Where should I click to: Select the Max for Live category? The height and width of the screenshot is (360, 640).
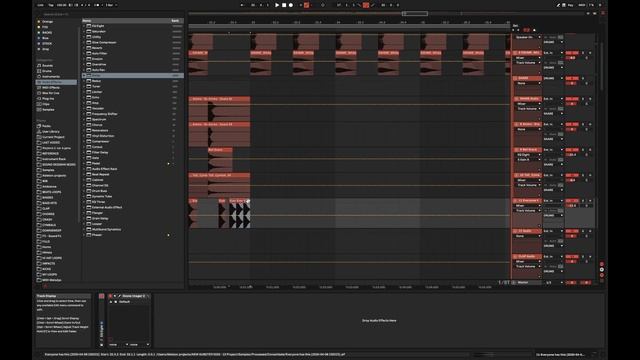tap(51, 93)
